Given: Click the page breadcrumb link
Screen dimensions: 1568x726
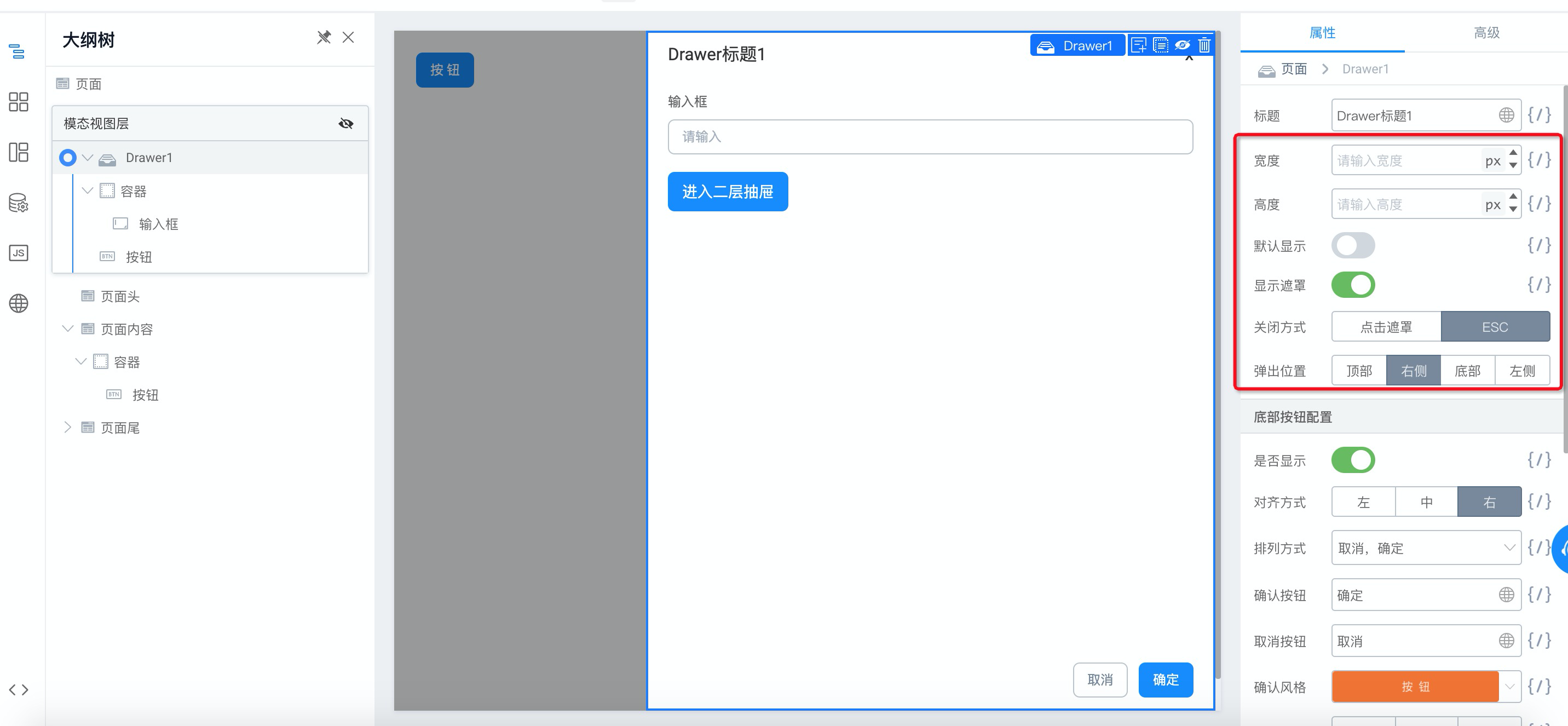Looking at the screenshot, I should [x=1294, y=69].
